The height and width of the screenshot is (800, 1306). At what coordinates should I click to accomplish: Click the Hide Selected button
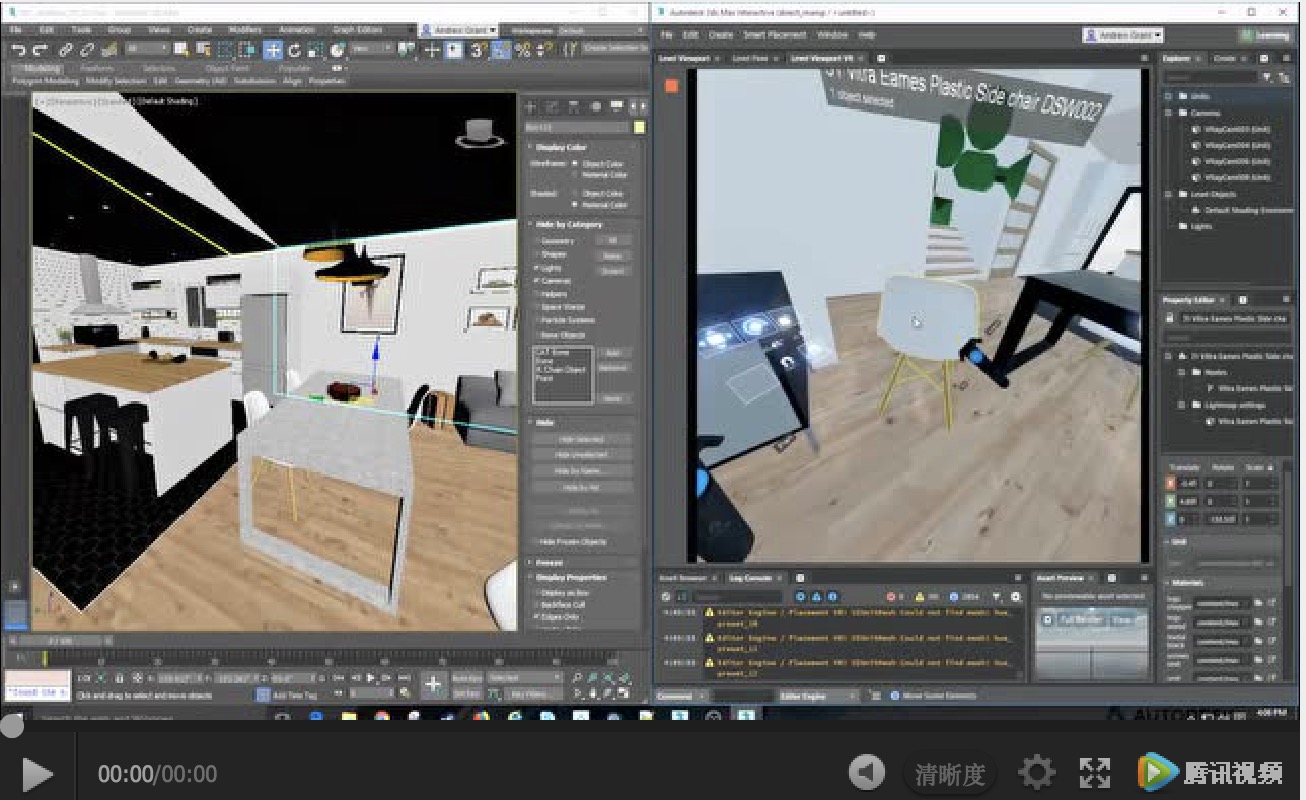581,439
